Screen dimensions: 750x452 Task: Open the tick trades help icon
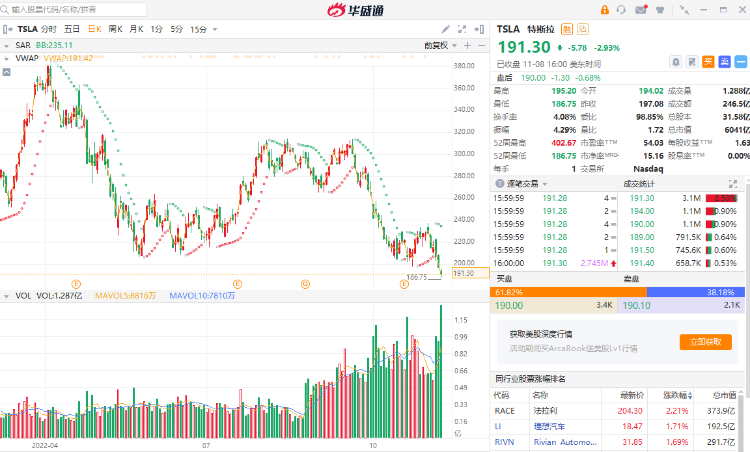tap(500, 184)
